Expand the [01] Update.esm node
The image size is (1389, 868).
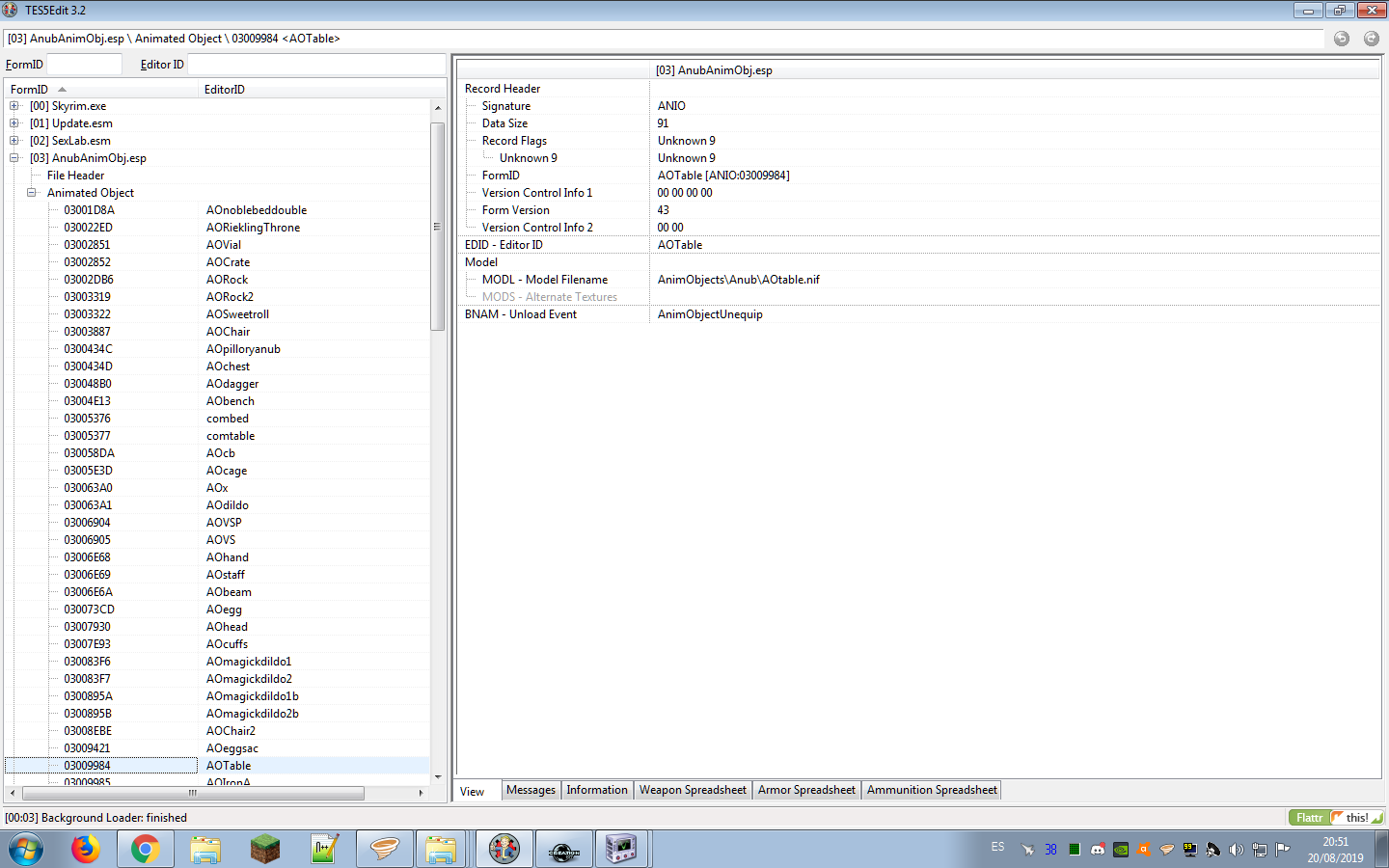click(14, 123)
